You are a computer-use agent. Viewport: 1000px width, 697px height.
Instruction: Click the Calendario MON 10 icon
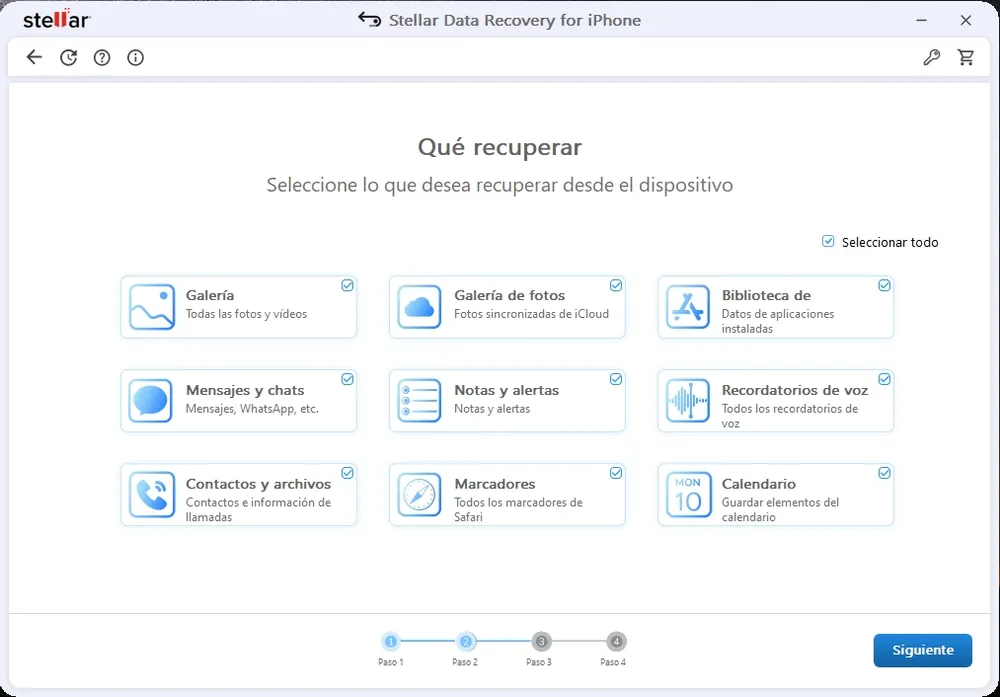click(x=688, y=495)
